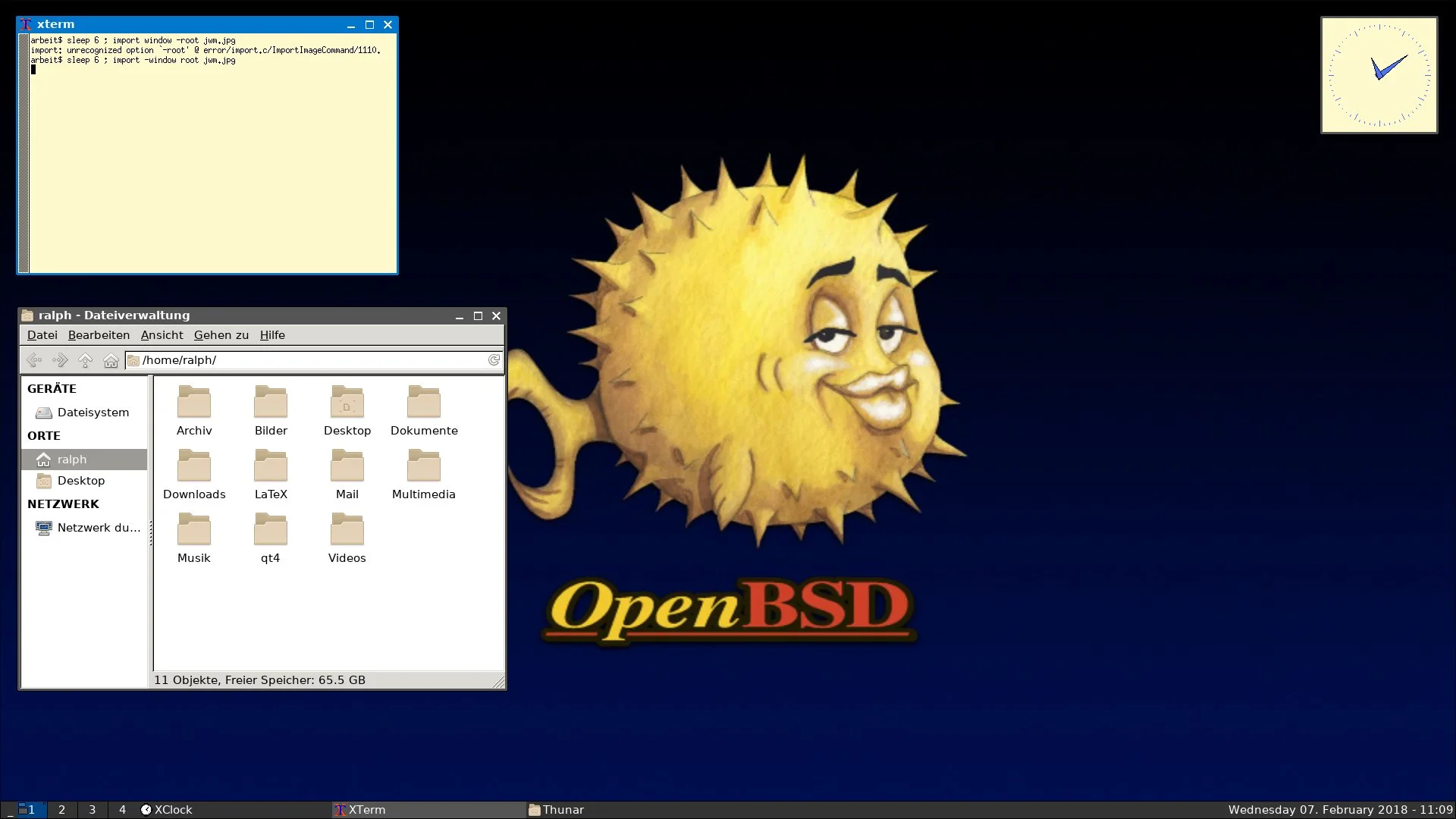Select the Dokumente folder
The width and height of the screenshot is (1456, 819).
[x=424, y=411]
